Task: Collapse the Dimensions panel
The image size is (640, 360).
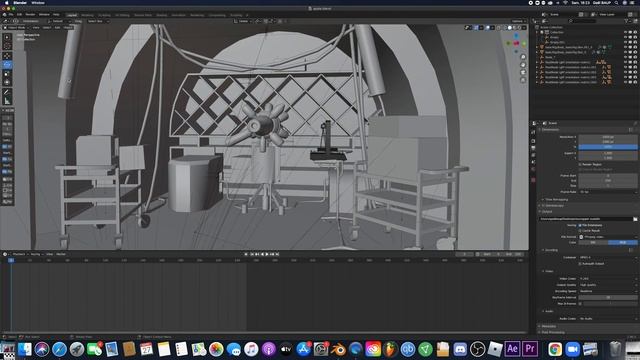Action: click(550, 130)
